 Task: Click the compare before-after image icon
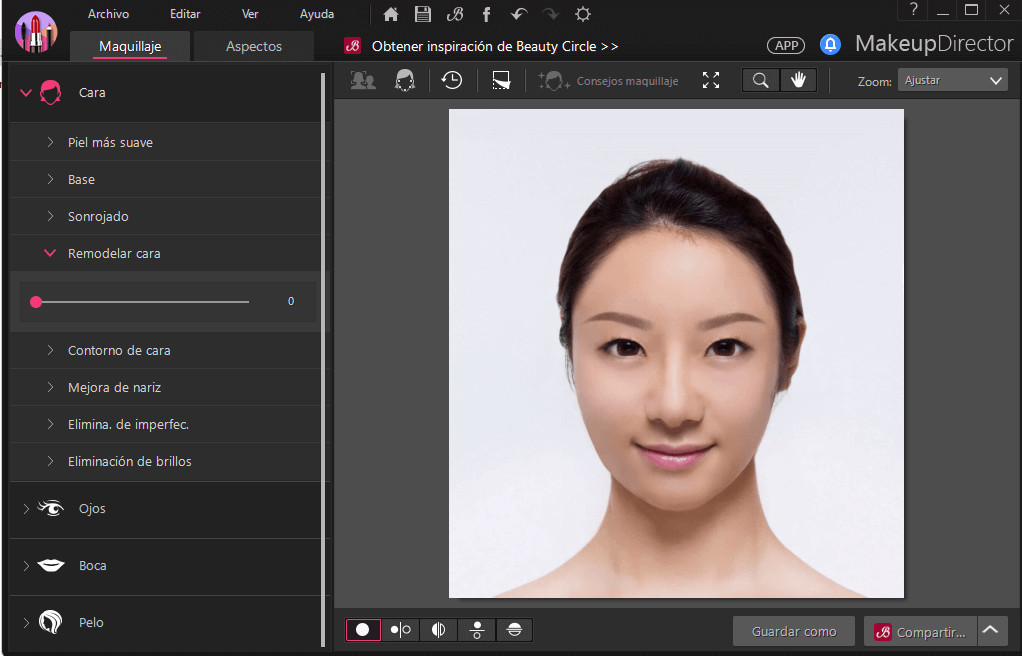[x=501, y=80]
